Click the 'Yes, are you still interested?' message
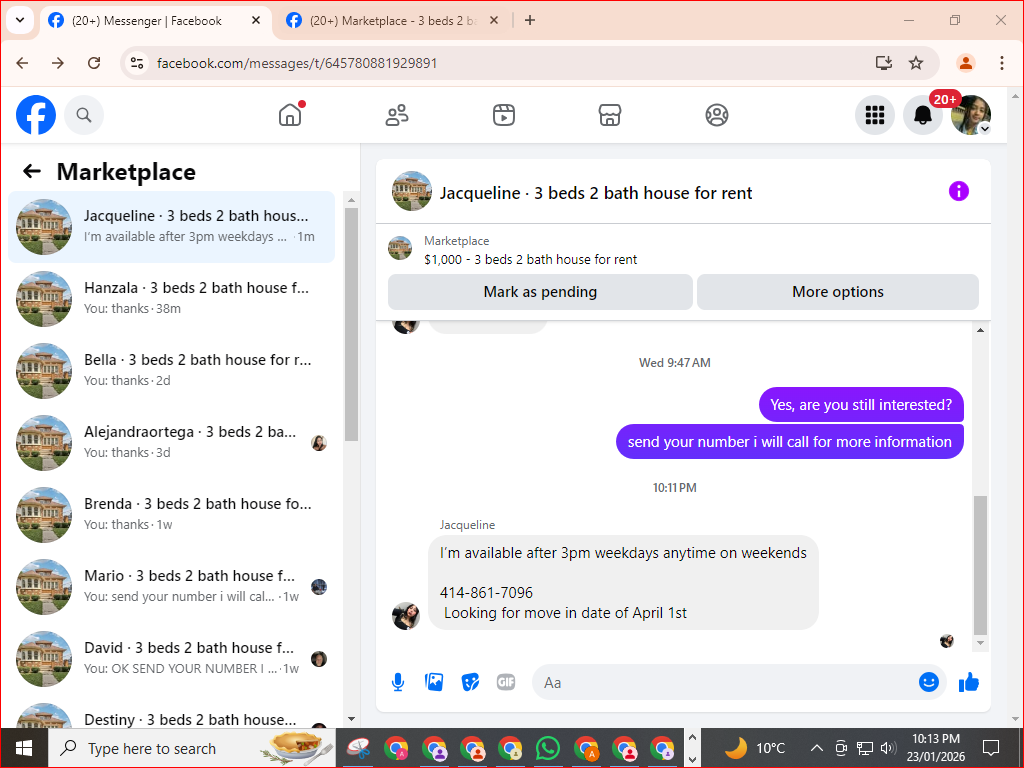The image size is (1024, 768). click(861, 405)
